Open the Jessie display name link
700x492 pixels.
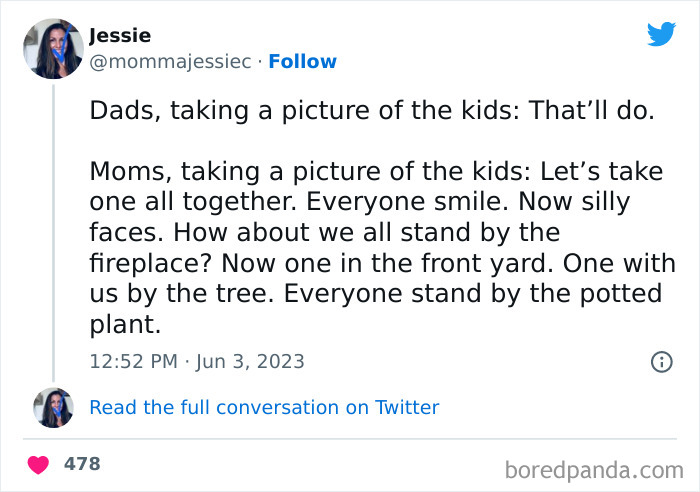[x=120, y=36]
